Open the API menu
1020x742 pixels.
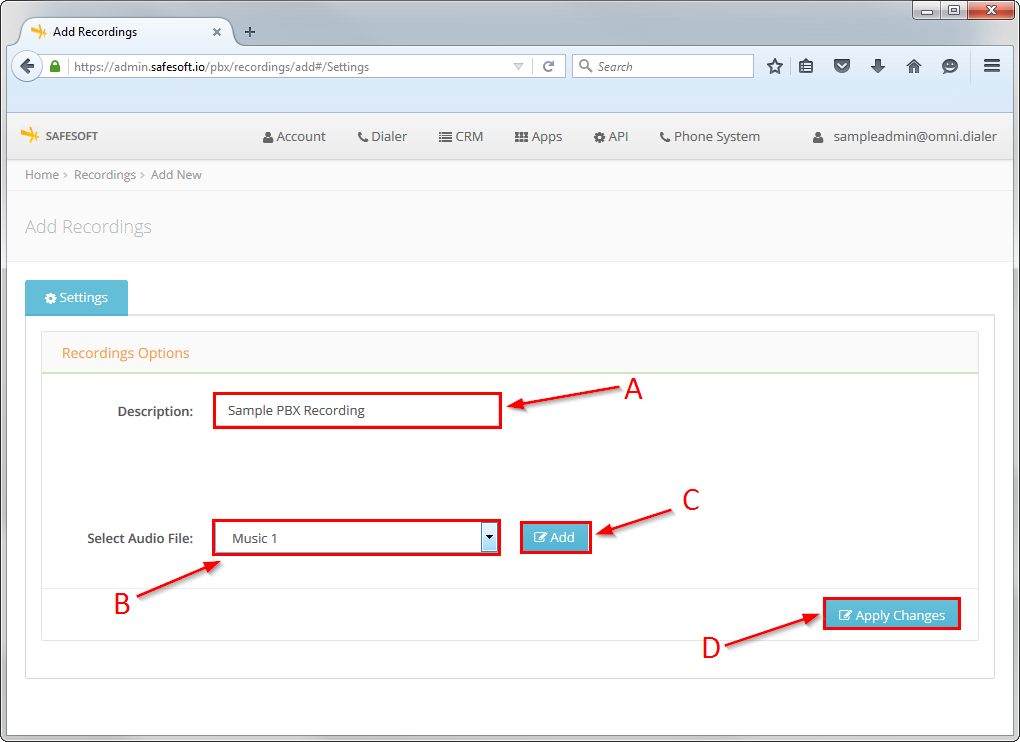pos(611,137)
